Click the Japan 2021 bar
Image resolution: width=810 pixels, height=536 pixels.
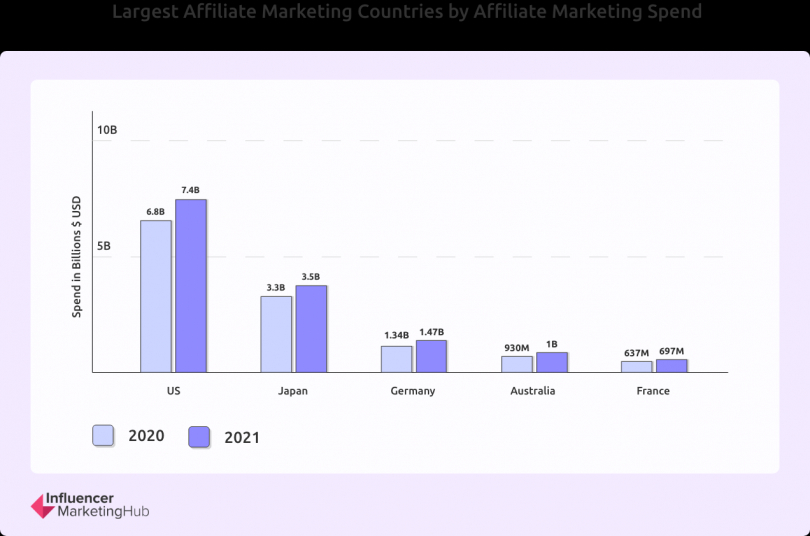[311, 329]
